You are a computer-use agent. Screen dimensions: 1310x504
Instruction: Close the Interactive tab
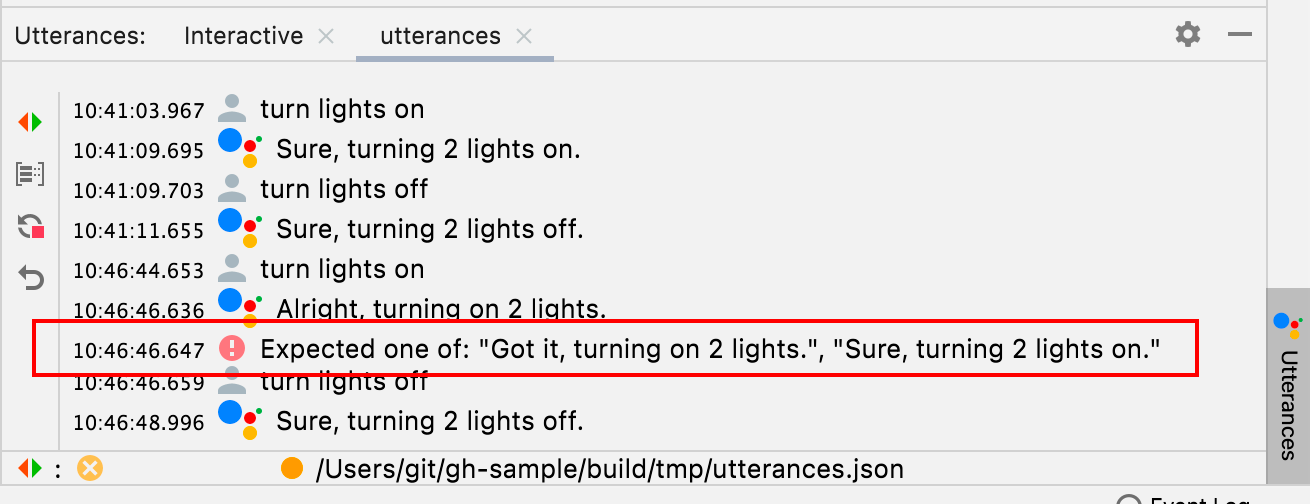click(326, 37)
